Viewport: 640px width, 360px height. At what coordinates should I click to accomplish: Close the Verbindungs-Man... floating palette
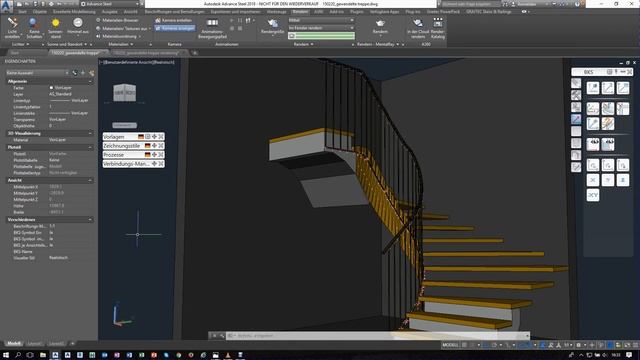point(161,164)
